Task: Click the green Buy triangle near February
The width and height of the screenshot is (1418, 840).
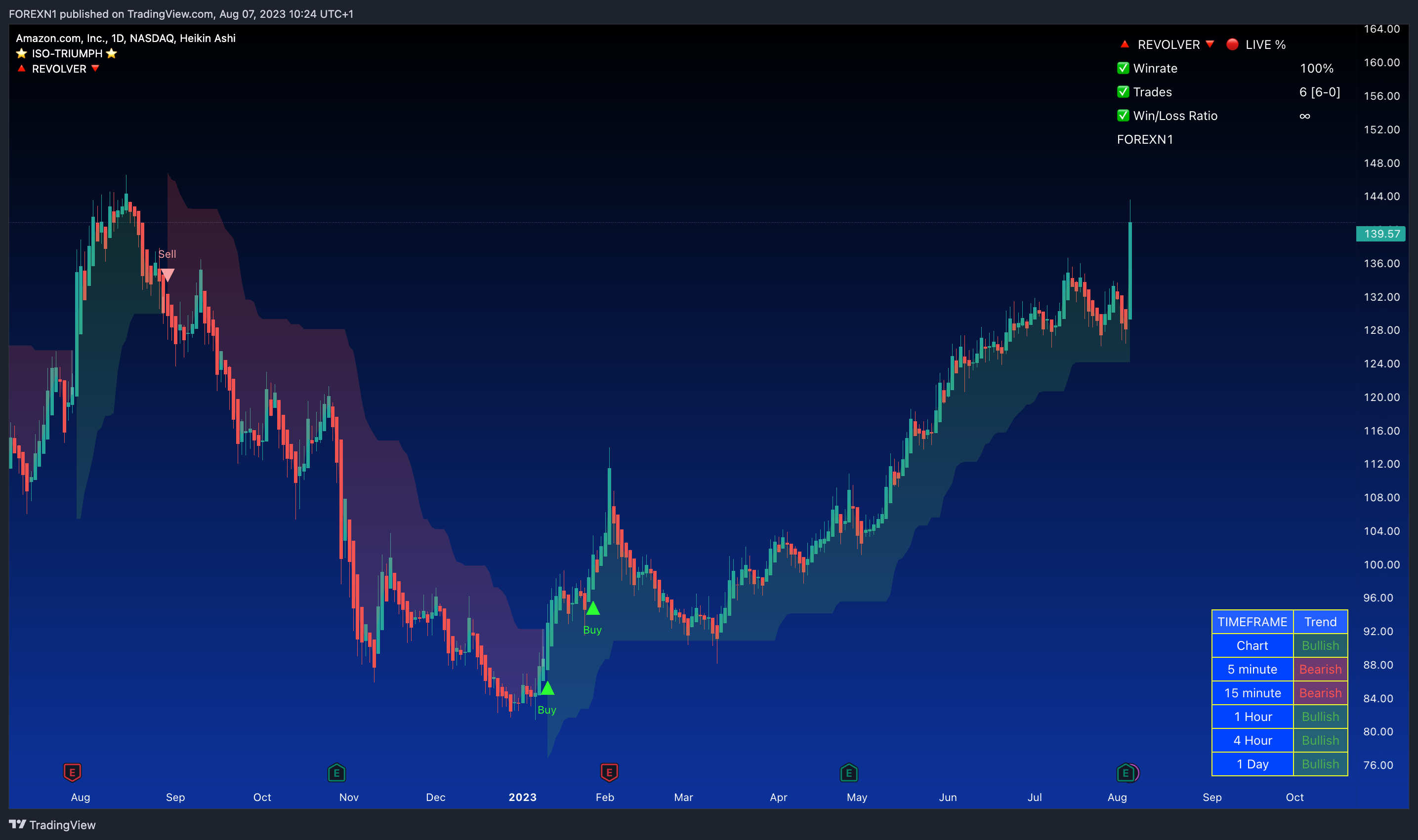Action: (592, 608)
